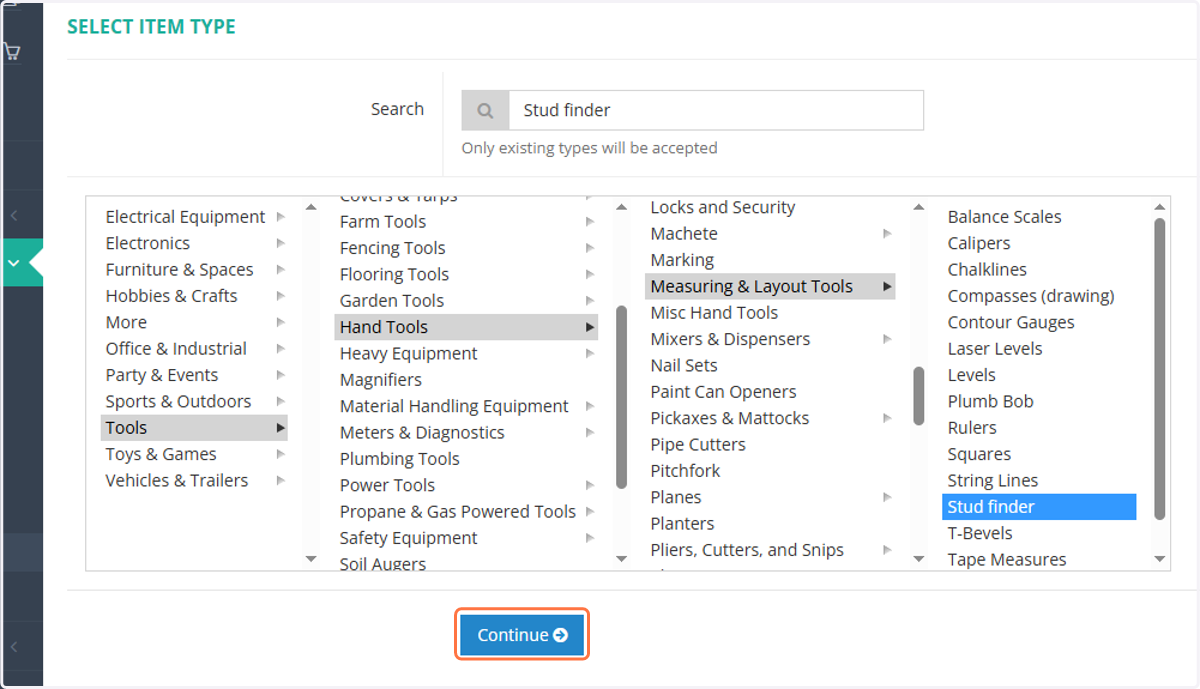Expand Fencing Tools arrow
The height and width of the screenshot is (689, 1200).
[590, 248]
